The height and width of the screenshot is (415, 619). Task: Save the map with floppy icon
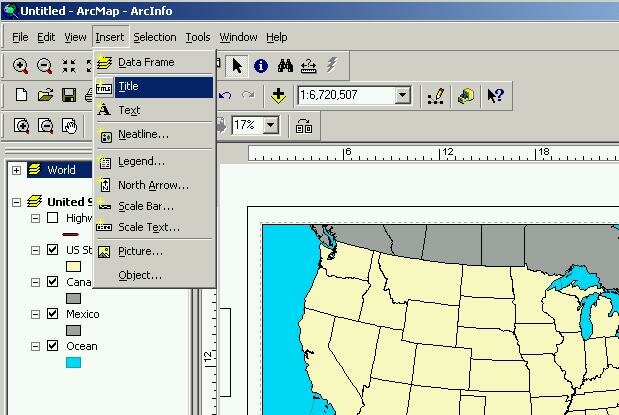tap(69, 96)
